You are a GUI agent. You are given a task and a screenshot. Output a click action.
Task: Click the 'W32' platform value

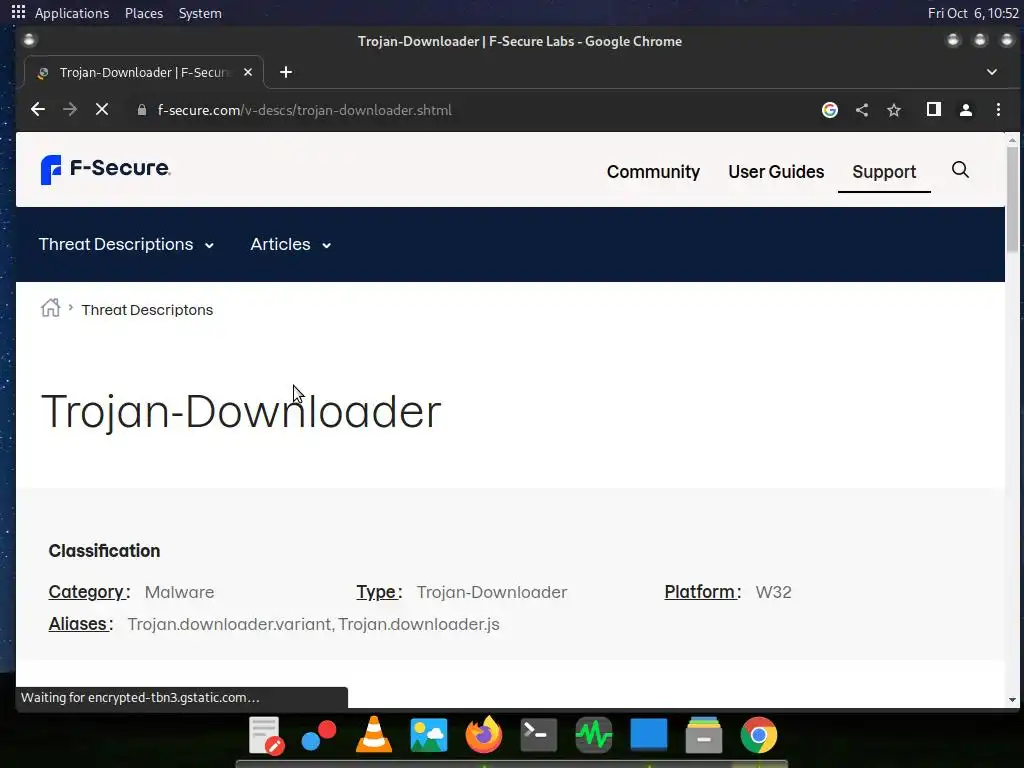[x=773, y=592]
